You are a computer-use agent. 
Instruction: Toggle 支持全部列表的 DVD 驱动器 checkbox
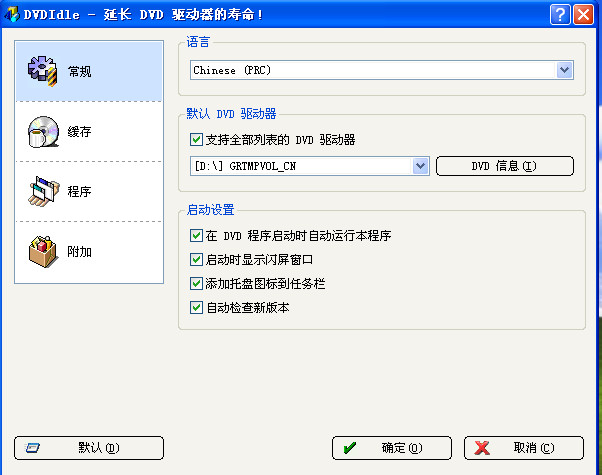click(196, 139)
